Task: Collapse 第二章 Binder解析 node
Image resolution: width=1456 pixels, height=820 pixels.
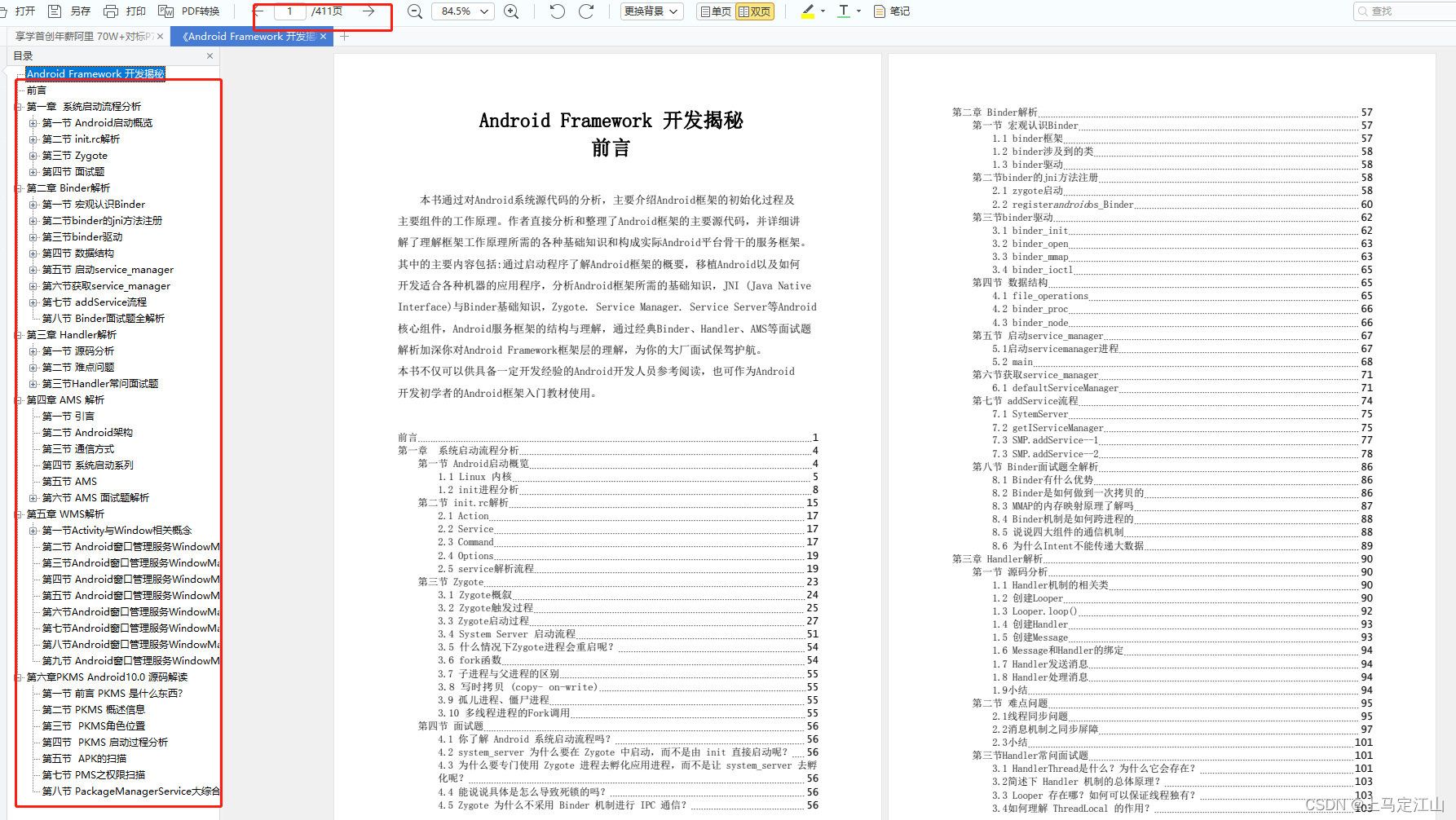Action: (20, 188)
